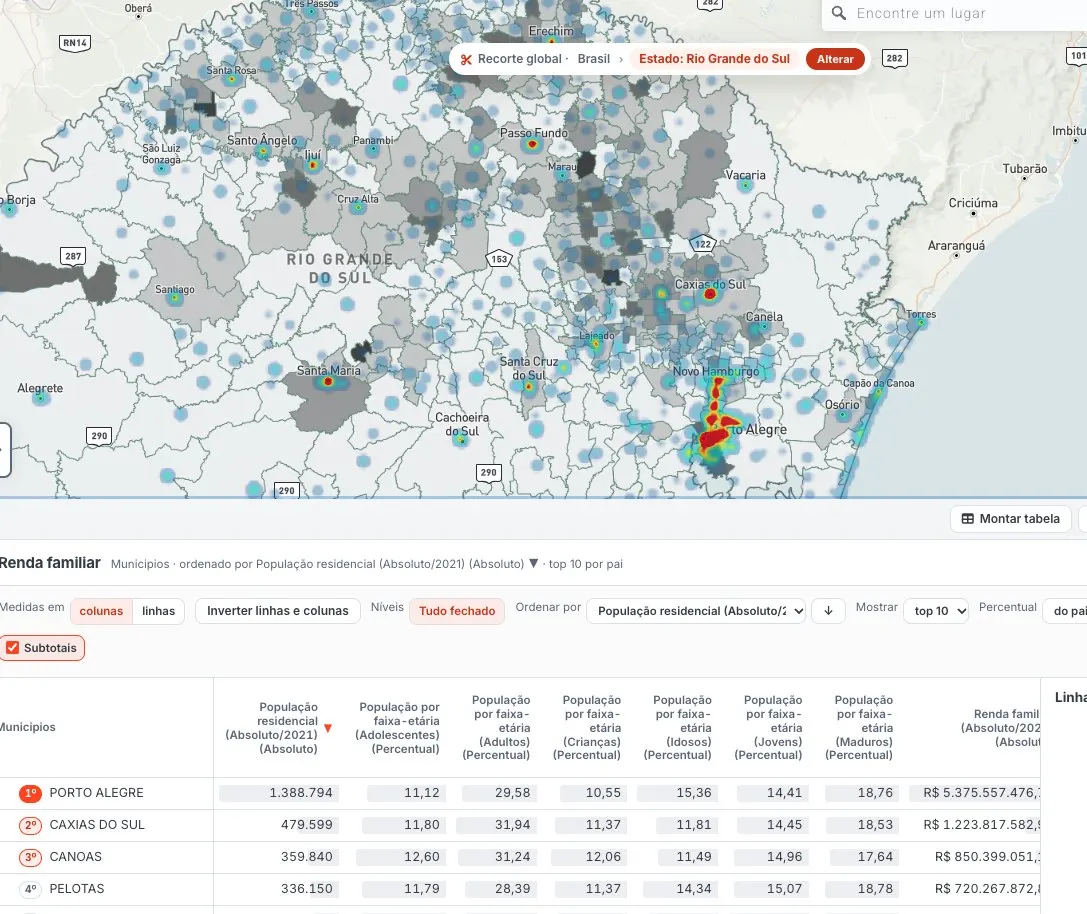Select the PORTO ALEGRE row label
The image size is (1087, 914).
(96, 793)
